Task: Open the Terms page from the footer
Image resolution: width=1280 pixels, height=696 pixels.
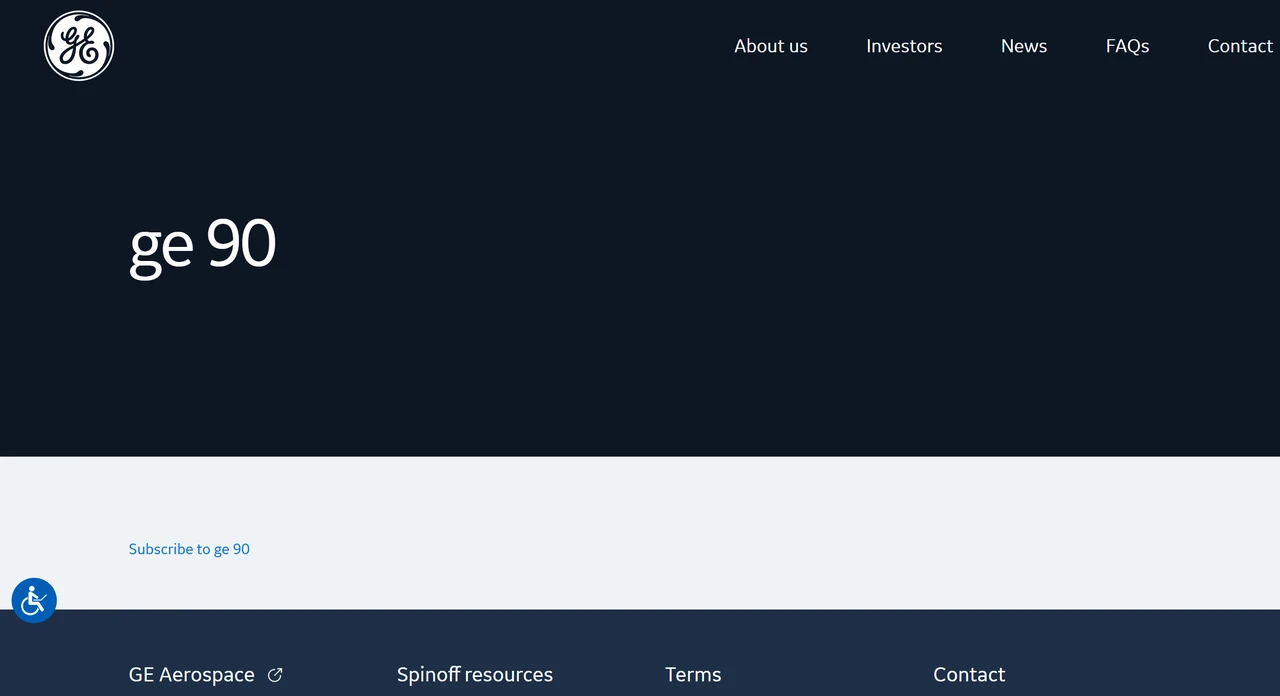Action: 693,674
